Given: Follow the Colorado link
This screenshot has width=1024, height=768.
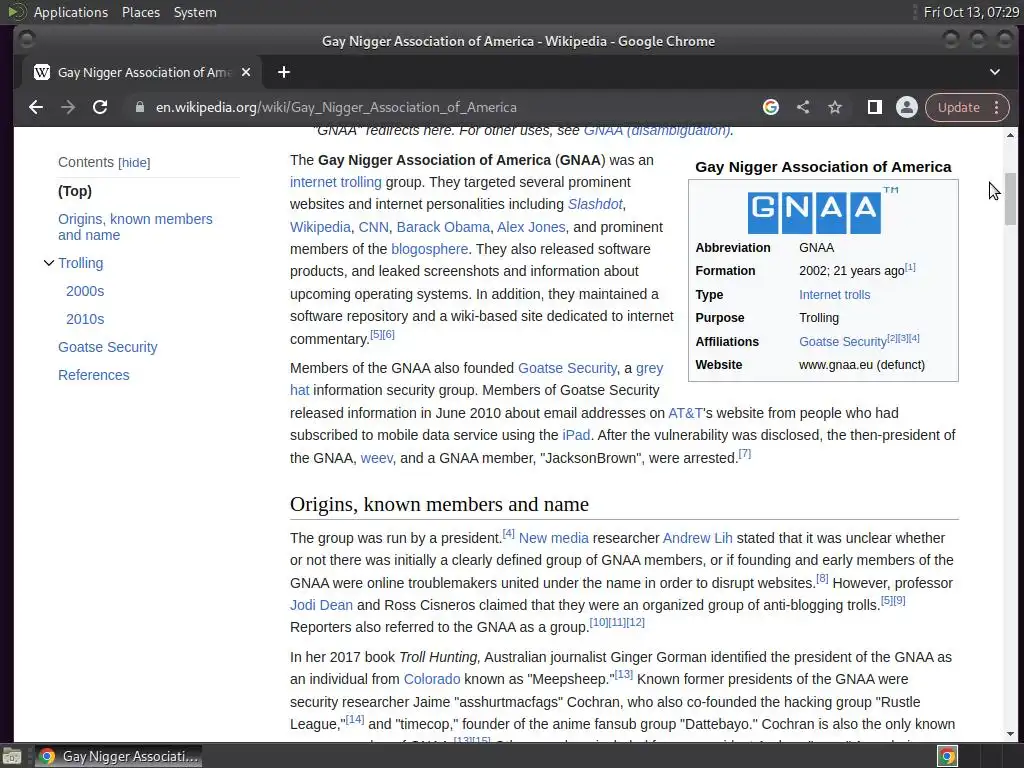Looking at the screenshot, I should click(x=432, y=679).
